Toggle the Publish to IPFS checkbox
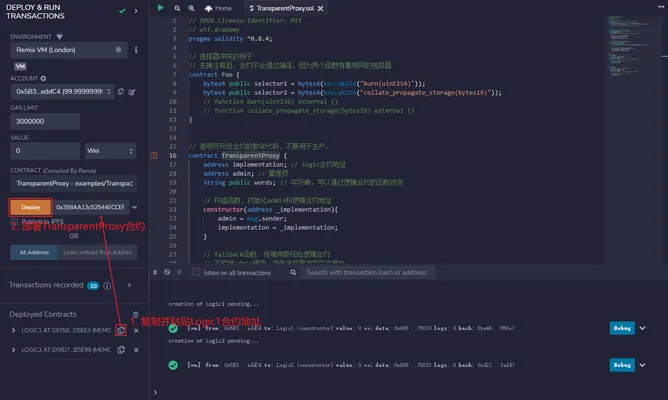The height and width of the screenshot is (400, 668). tap(14, 222)
